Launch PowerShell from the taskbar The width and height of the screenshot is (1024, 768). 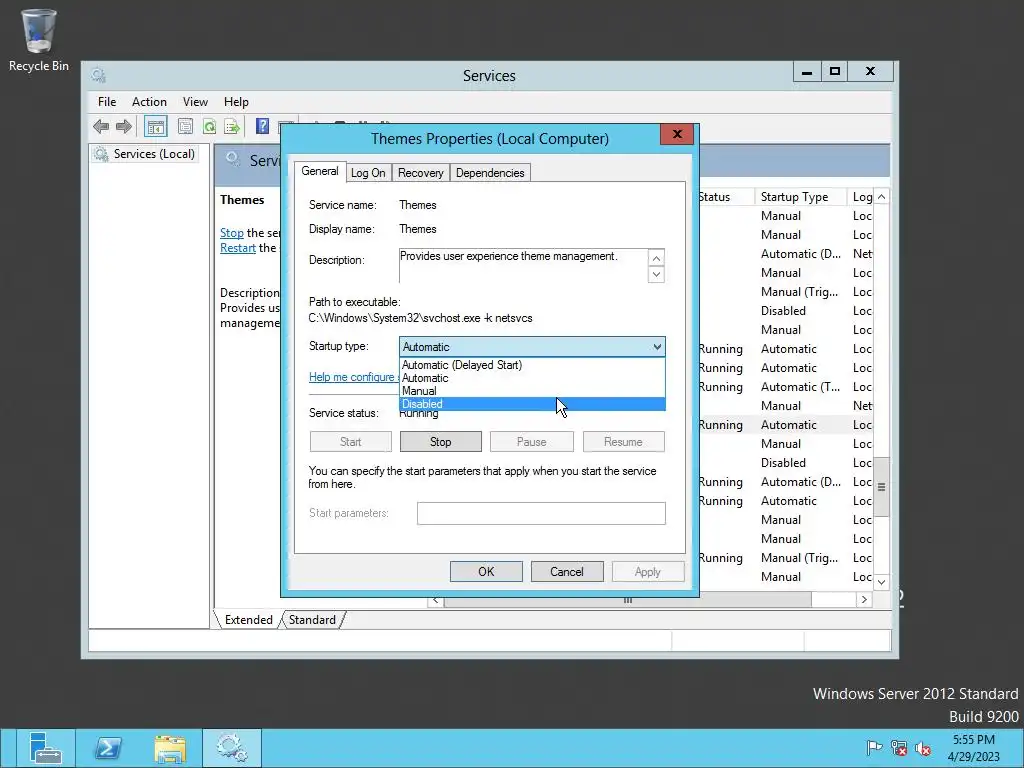(108, 748)
